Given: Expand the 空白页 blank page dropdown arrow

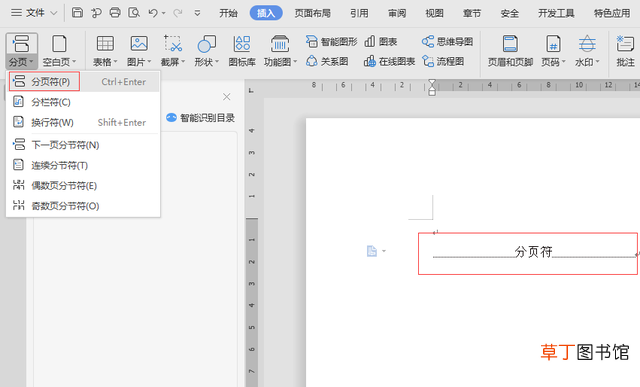Looking at the screenshot, I should click(x=74, y=62).
